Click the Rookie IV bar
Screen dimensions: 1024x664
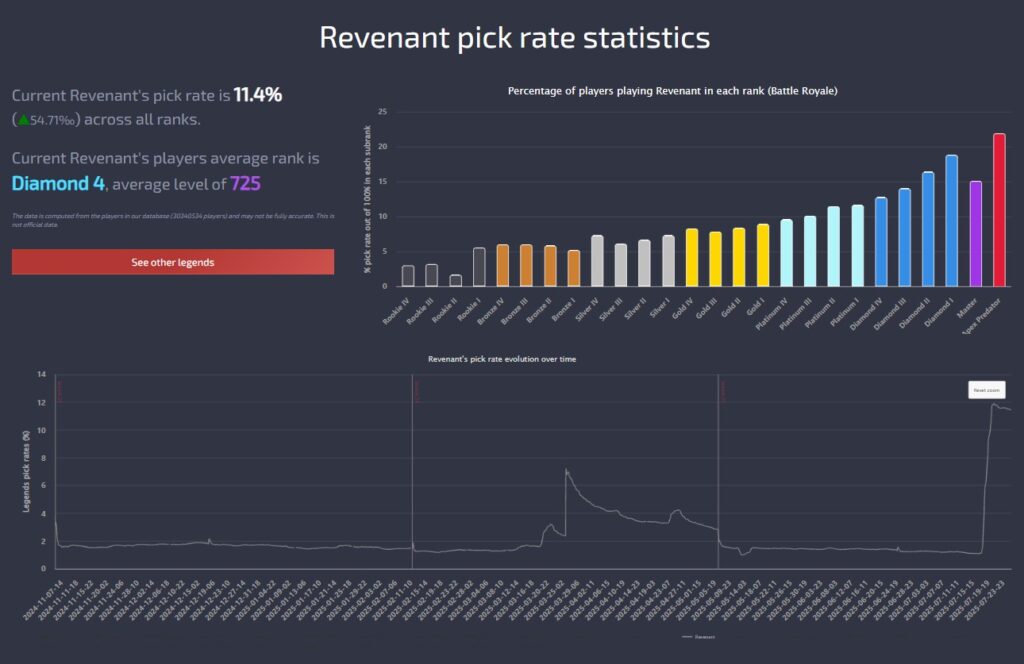(x=408, y=276)
